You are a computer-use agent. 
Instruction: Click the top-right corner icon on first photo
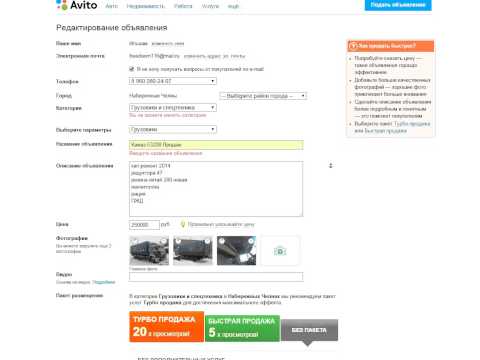point(164,241)
